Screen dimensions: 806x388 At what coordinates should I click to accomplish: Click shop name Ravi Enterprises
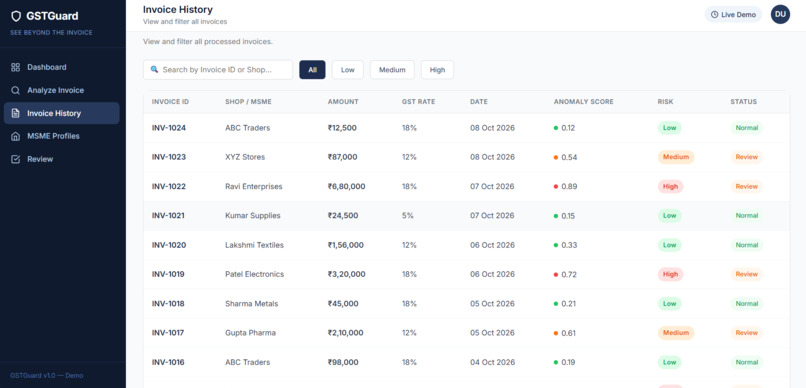(254, 187)
